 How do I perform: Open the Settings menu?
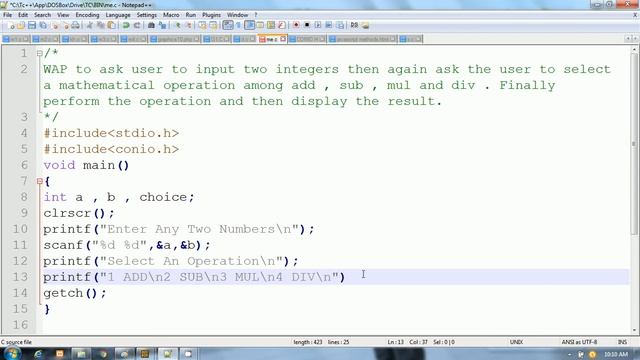147,15
